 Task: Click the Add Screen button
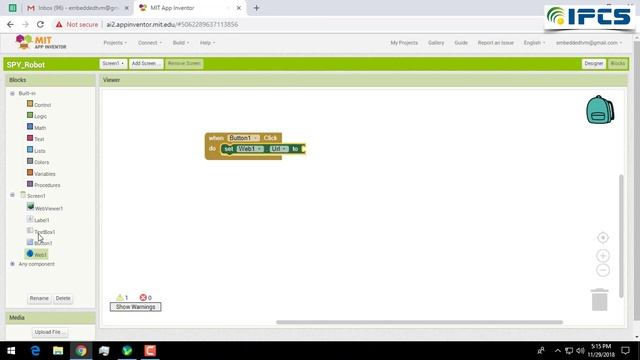146,64
